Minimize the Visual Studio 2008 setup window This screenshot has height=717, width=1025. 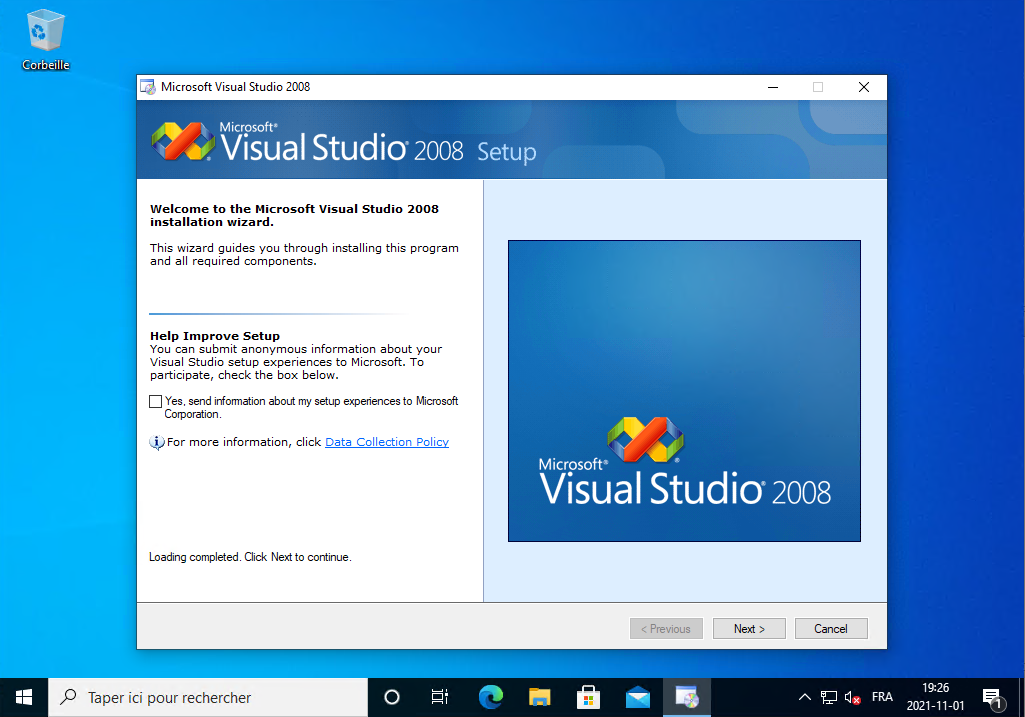pos(772,87)
